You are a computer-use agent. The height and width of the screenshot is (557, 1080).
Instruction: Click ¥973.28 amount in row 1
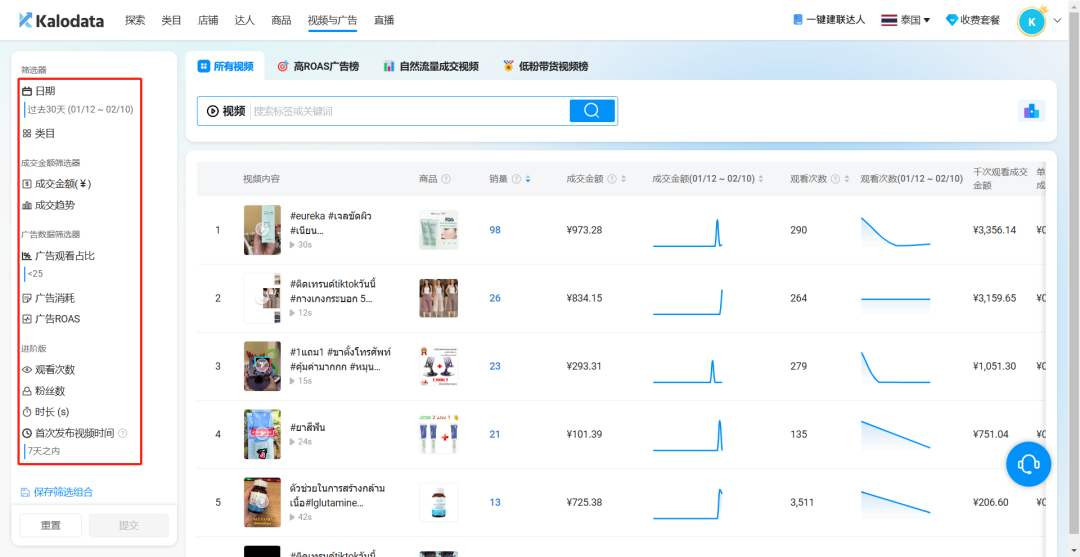click(x=584, y=230)
